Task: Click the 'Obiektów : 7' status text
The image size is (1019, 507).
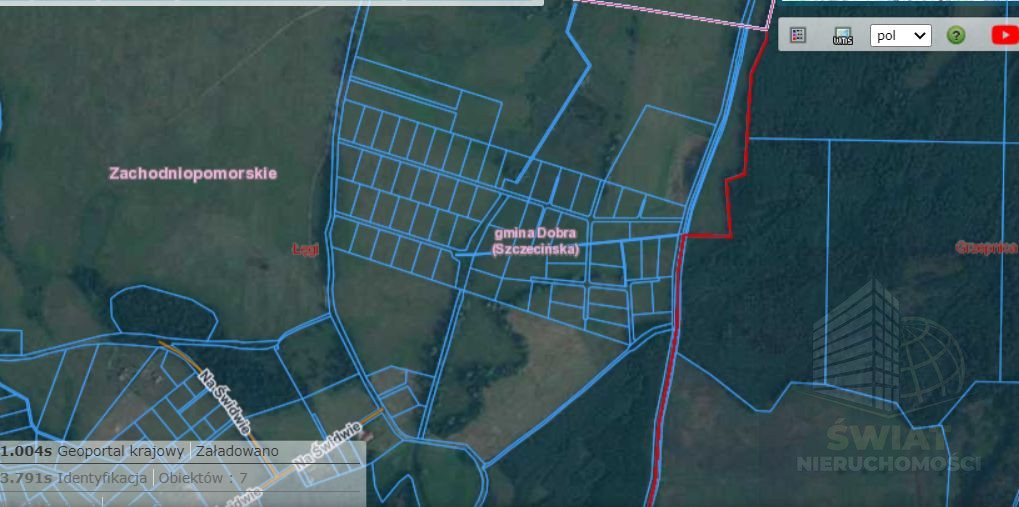Action: [x=203, y=478]
